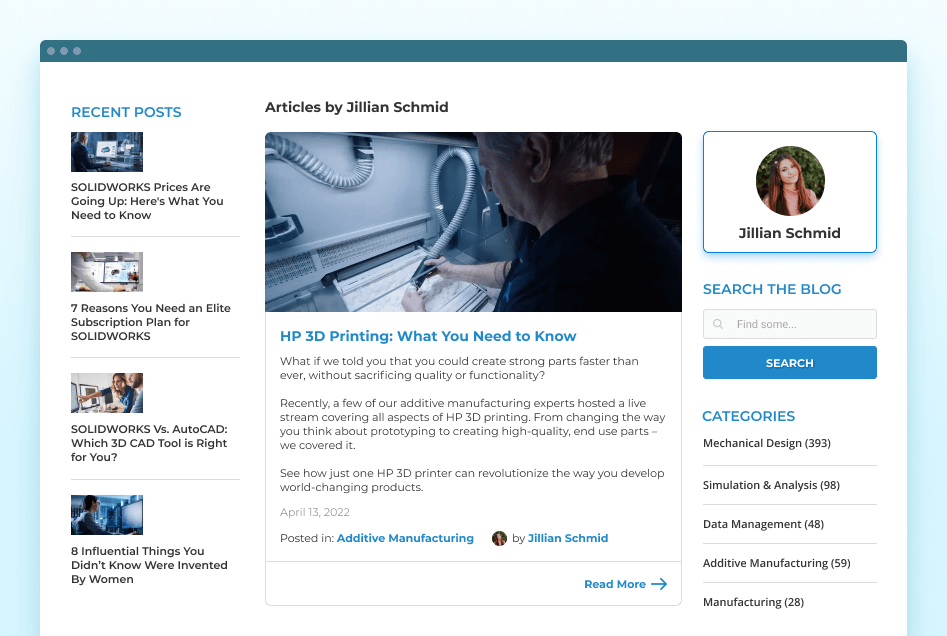Open '8 Influential Things You Didn't Know' post
This screenshot has height=636, width=947.
click(x=149, y=565)
